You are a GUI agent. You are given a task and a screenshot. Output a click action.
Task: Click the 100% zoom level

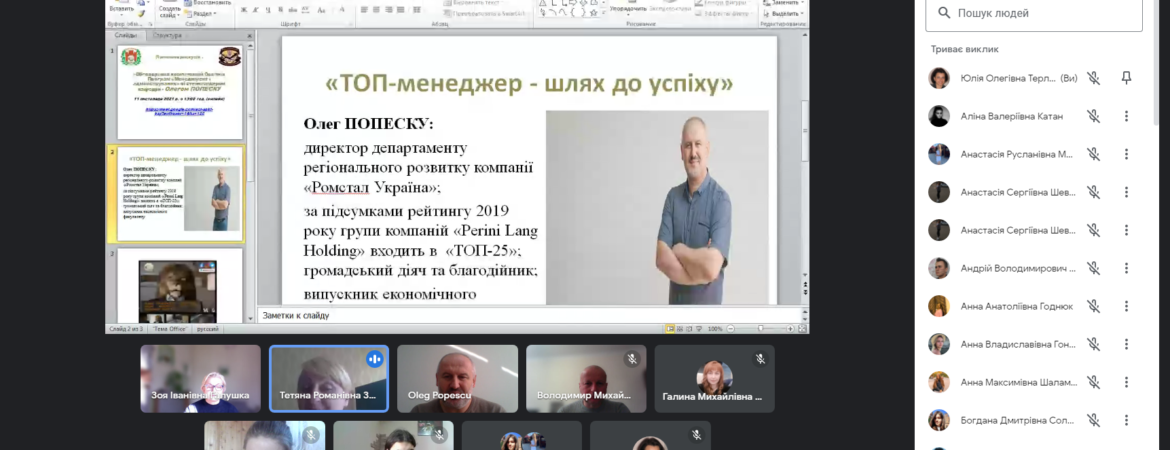click(x=715, y=328)
